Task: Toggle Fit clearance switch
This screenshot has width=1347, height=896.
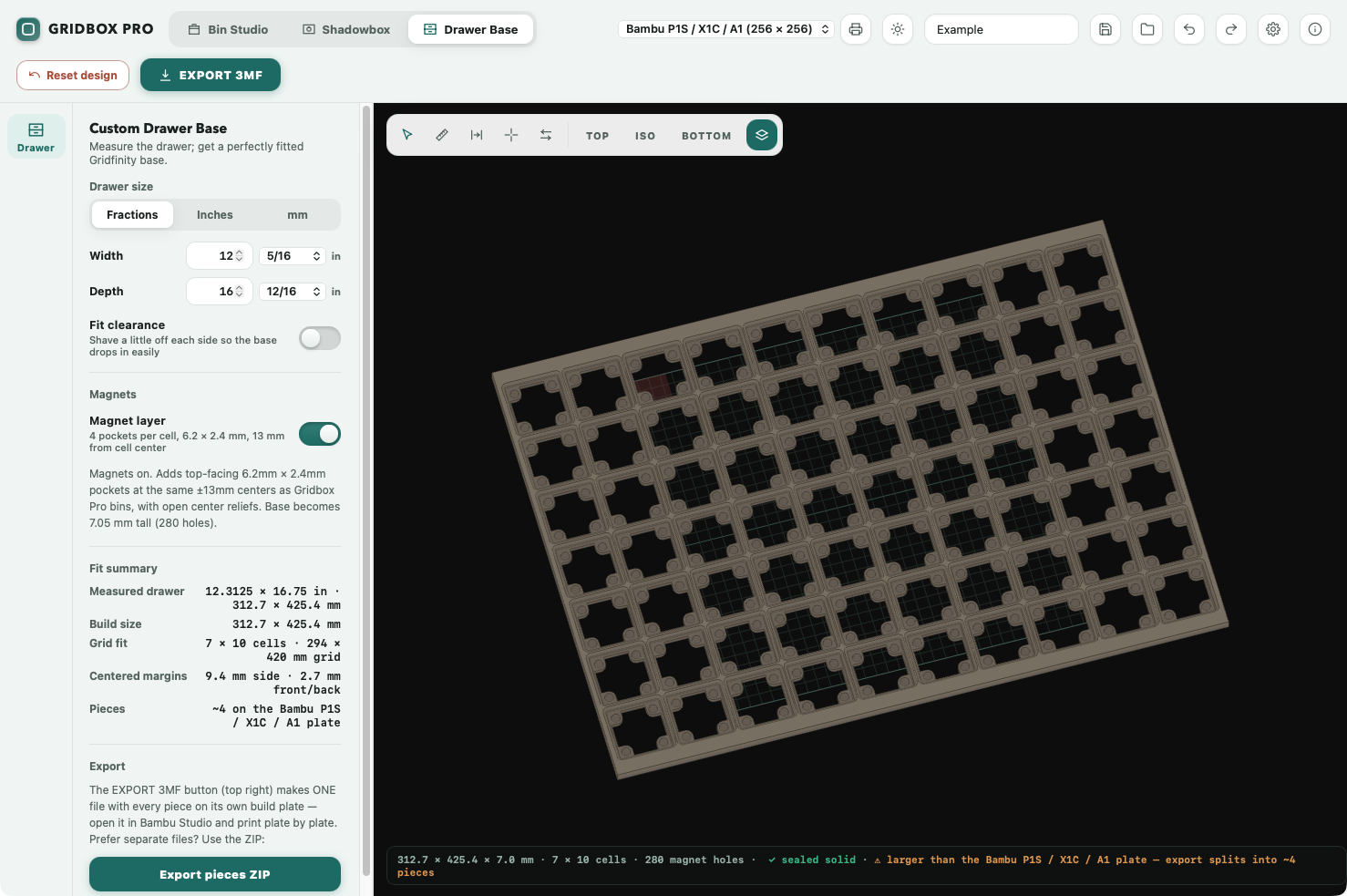Action: (320, 338)
